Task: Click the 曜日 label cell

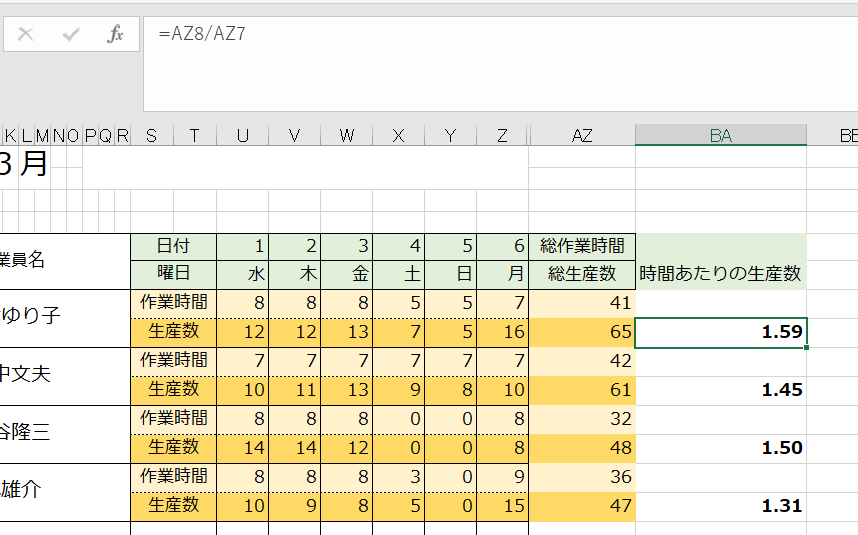Action: (173, 273)
